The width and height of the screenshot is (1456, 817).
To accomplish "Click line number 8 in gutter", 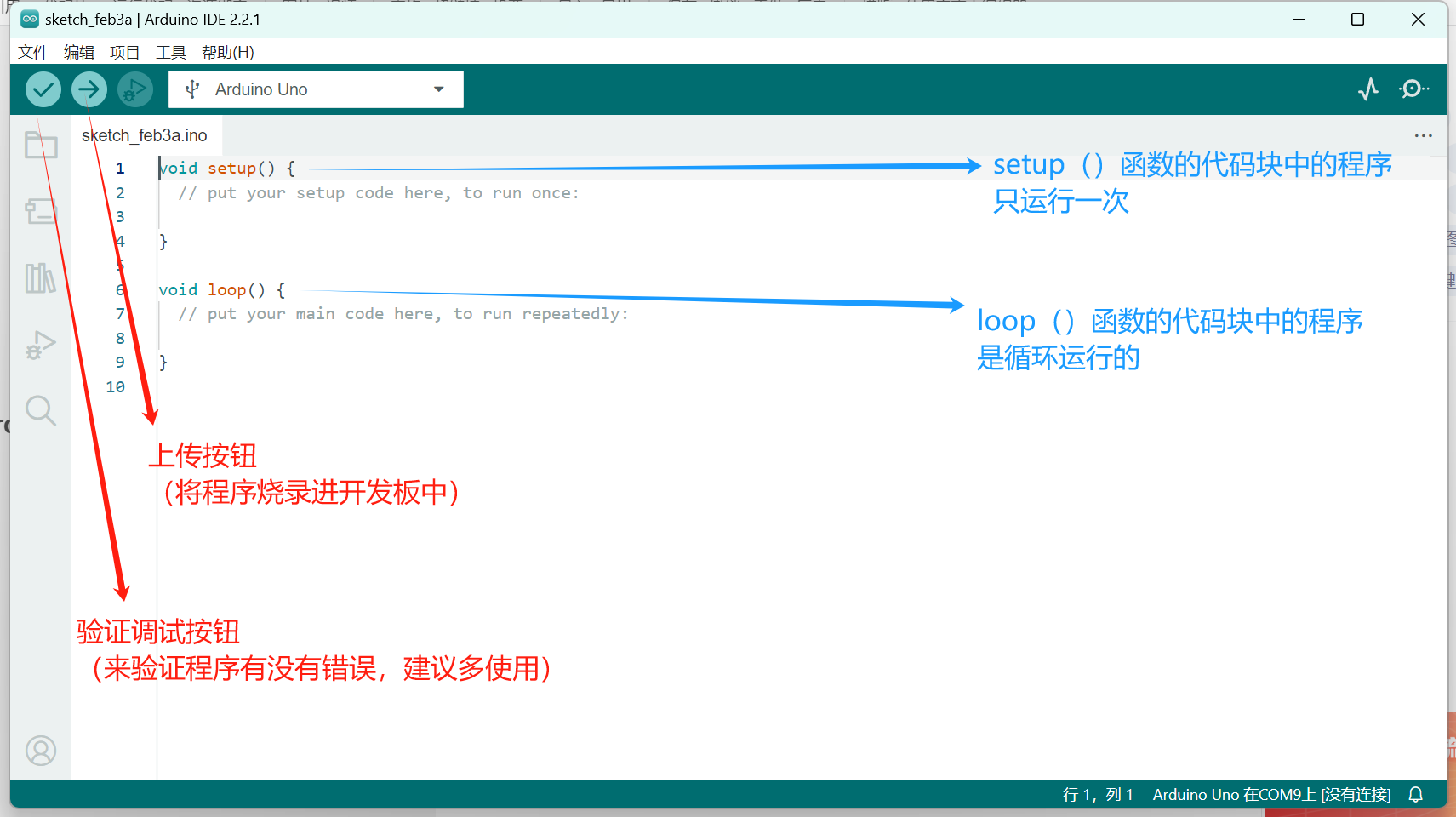I will click(x=120, y=339).
